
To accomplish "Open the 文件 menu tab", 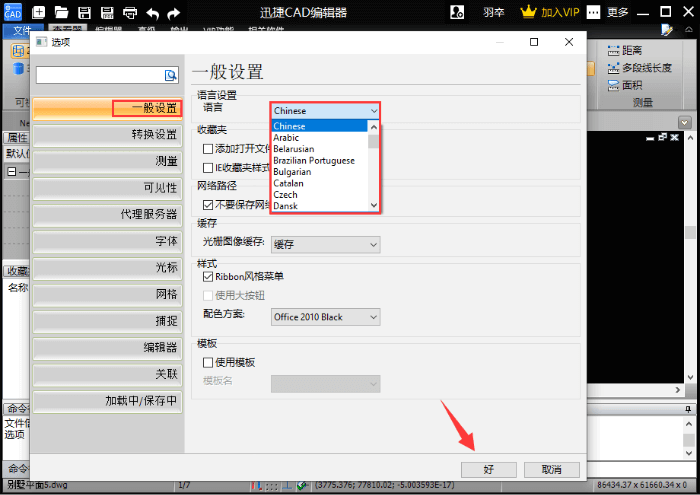I will (x=22, y=30).
